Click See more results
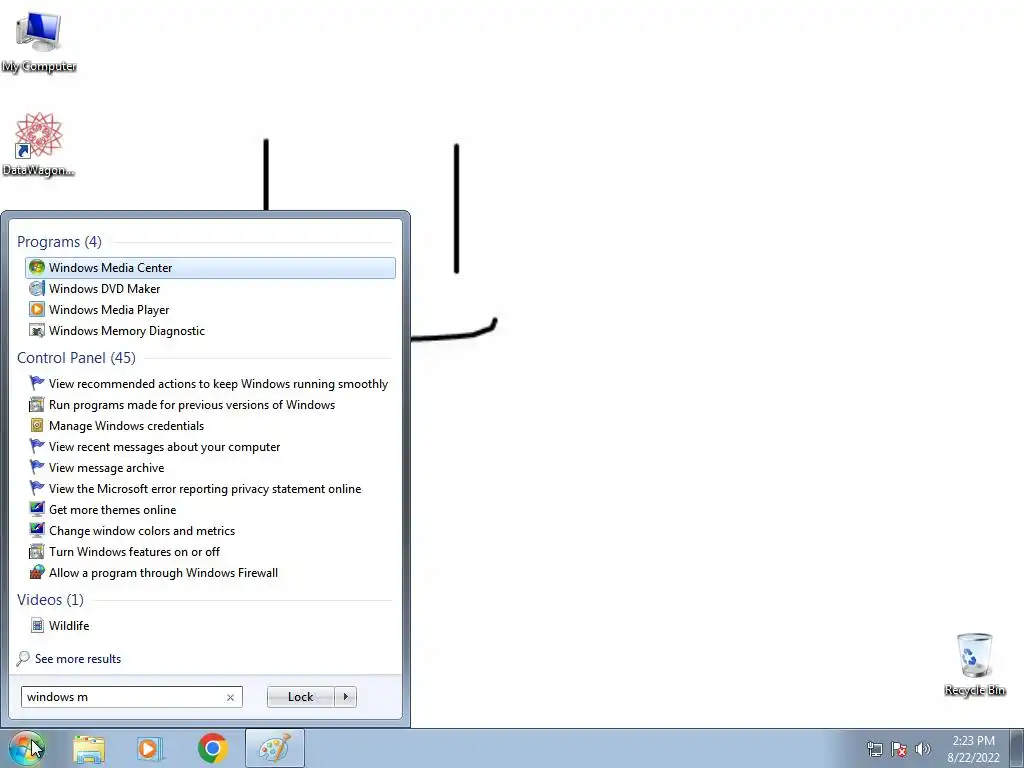 (78, 659)
